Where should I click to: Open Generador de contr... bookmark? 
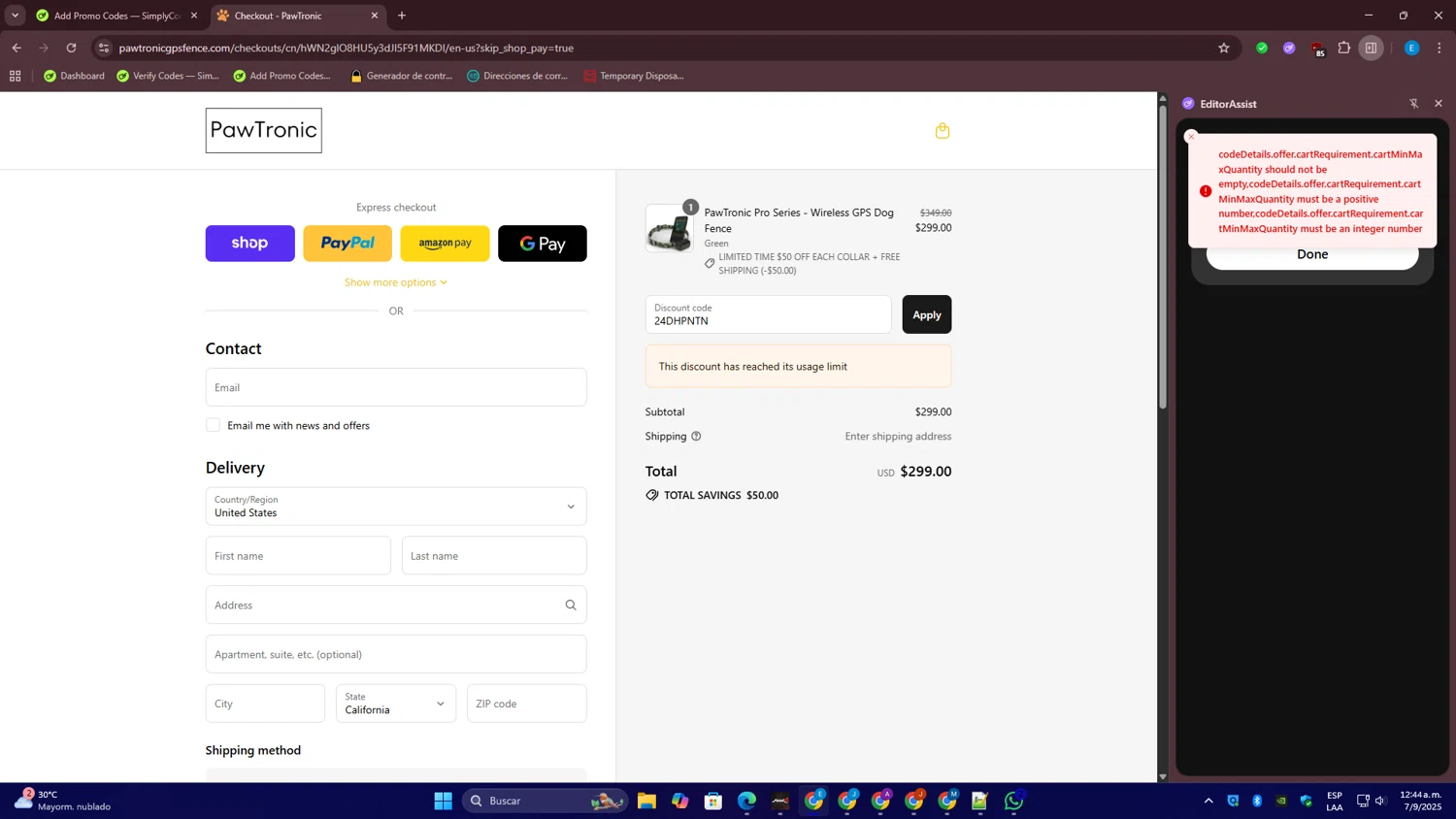pos(401,76)
